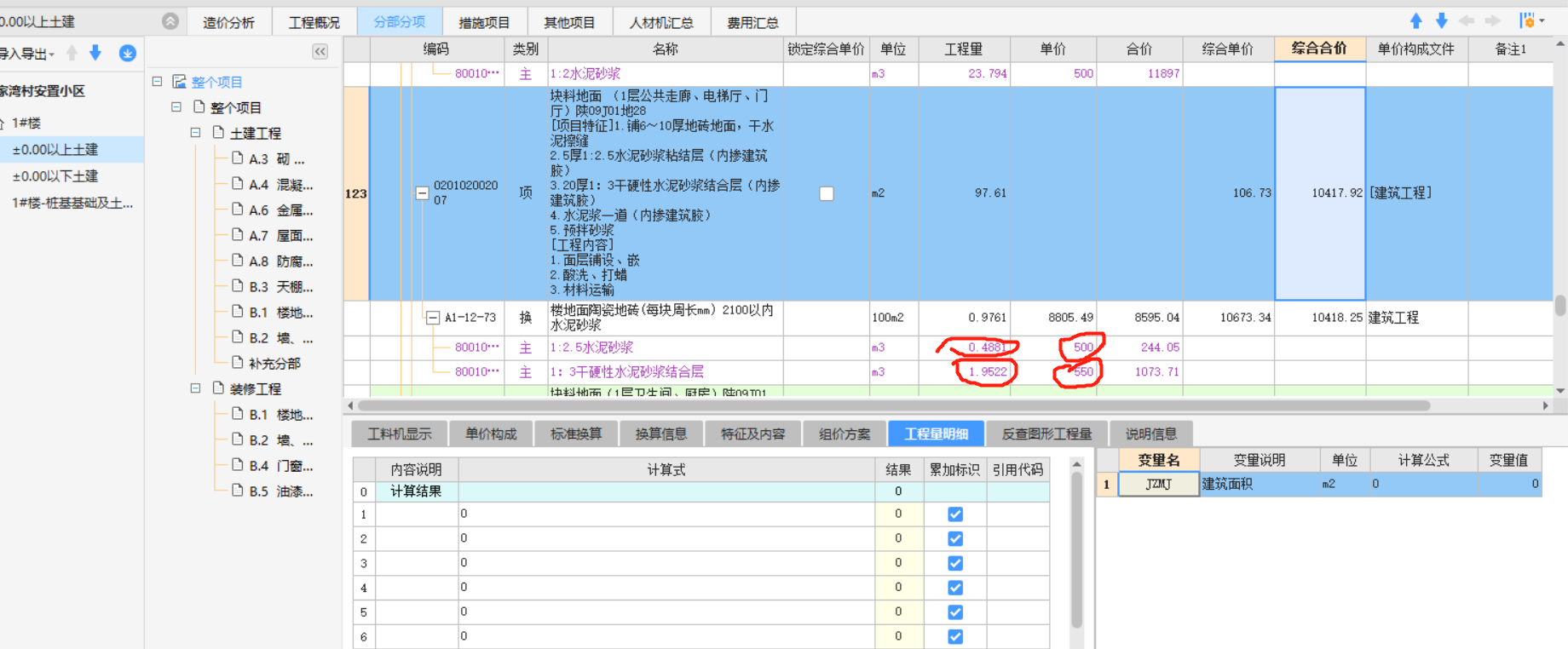Select B.1 楼地 under 装修工程

click(281, 414)
